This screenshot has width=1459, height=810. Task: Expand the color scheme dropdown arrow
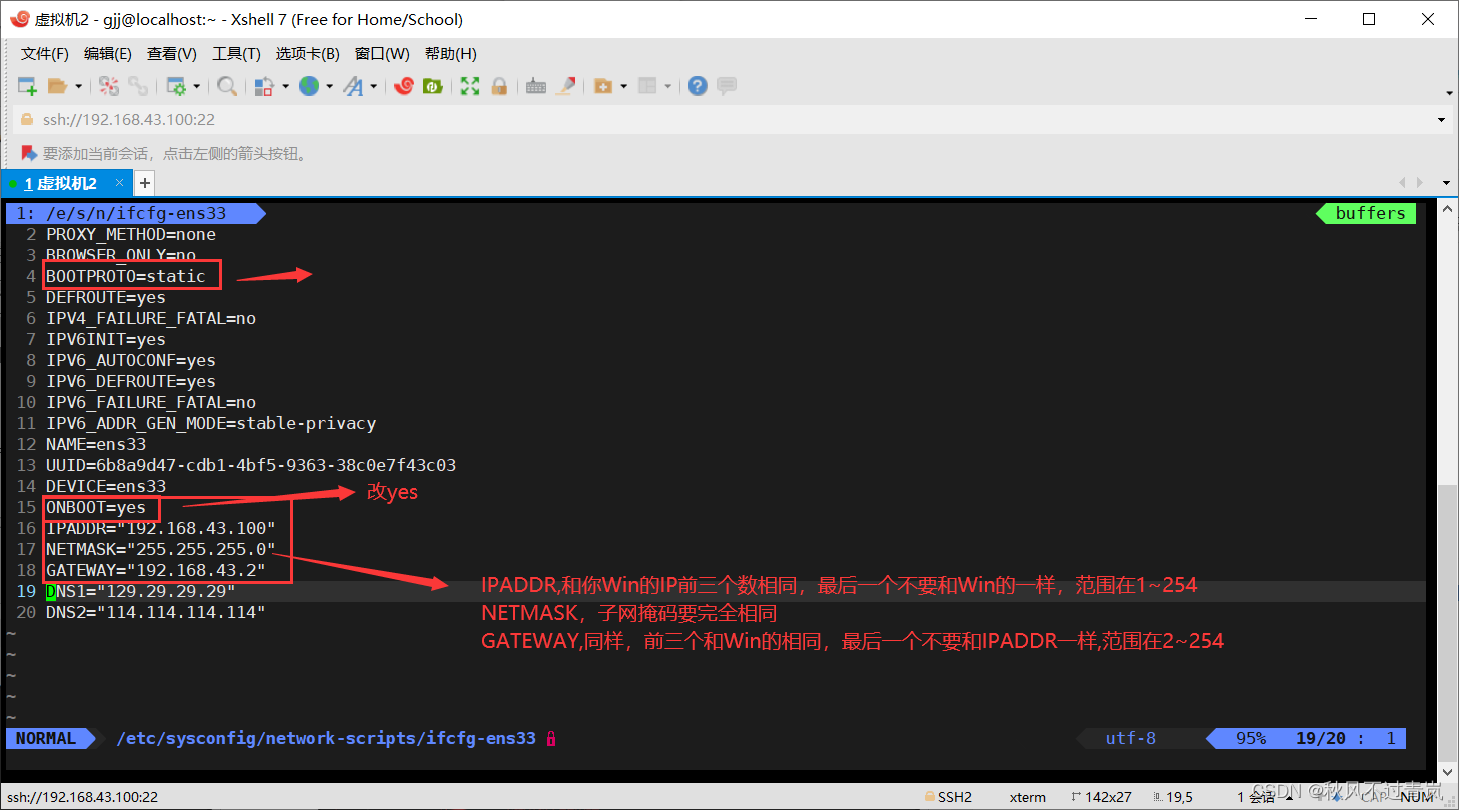coord(285,86)
